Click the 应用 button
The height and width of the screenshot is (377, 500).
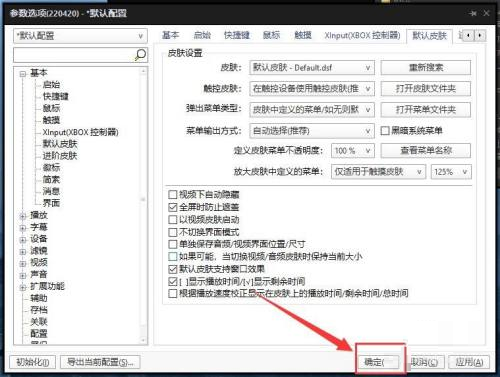[469, 362]
